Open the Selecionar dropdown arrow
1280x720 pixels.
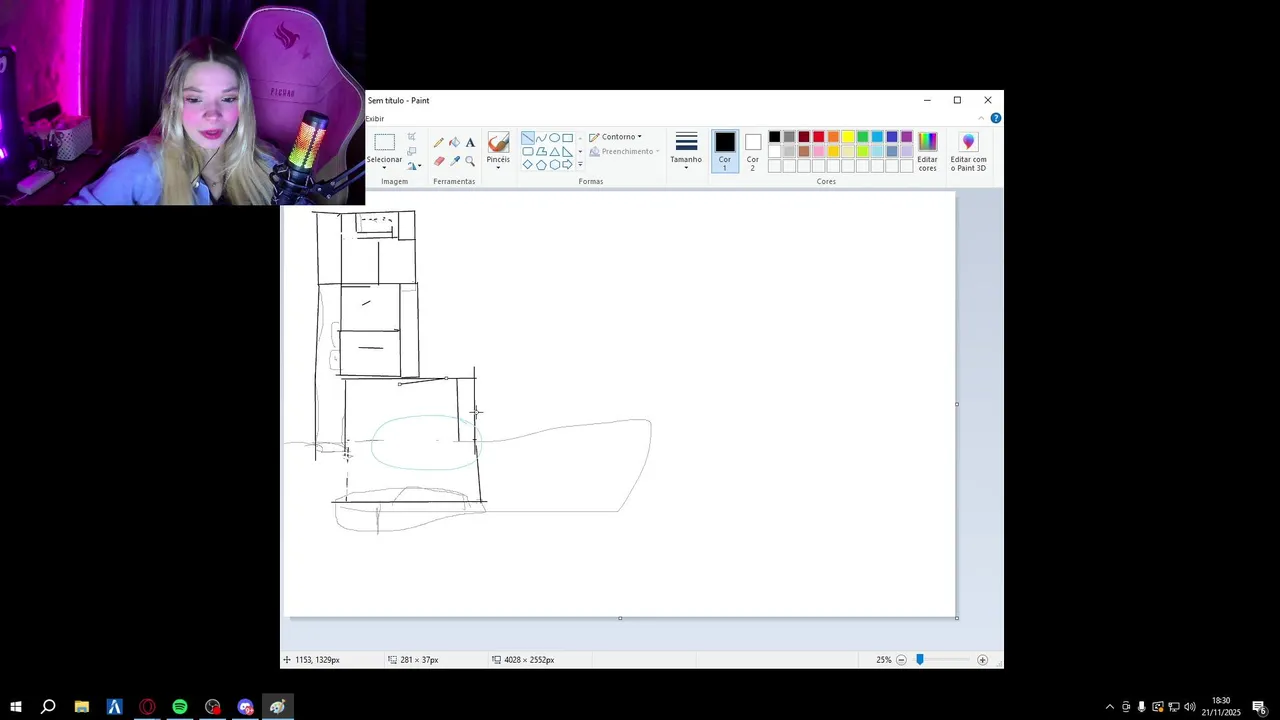tap(384, 168)
